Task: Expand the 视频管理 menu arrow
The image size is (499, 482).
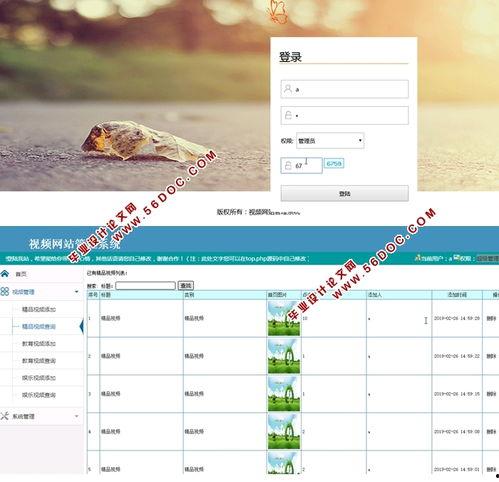Action: coord(77,292)
